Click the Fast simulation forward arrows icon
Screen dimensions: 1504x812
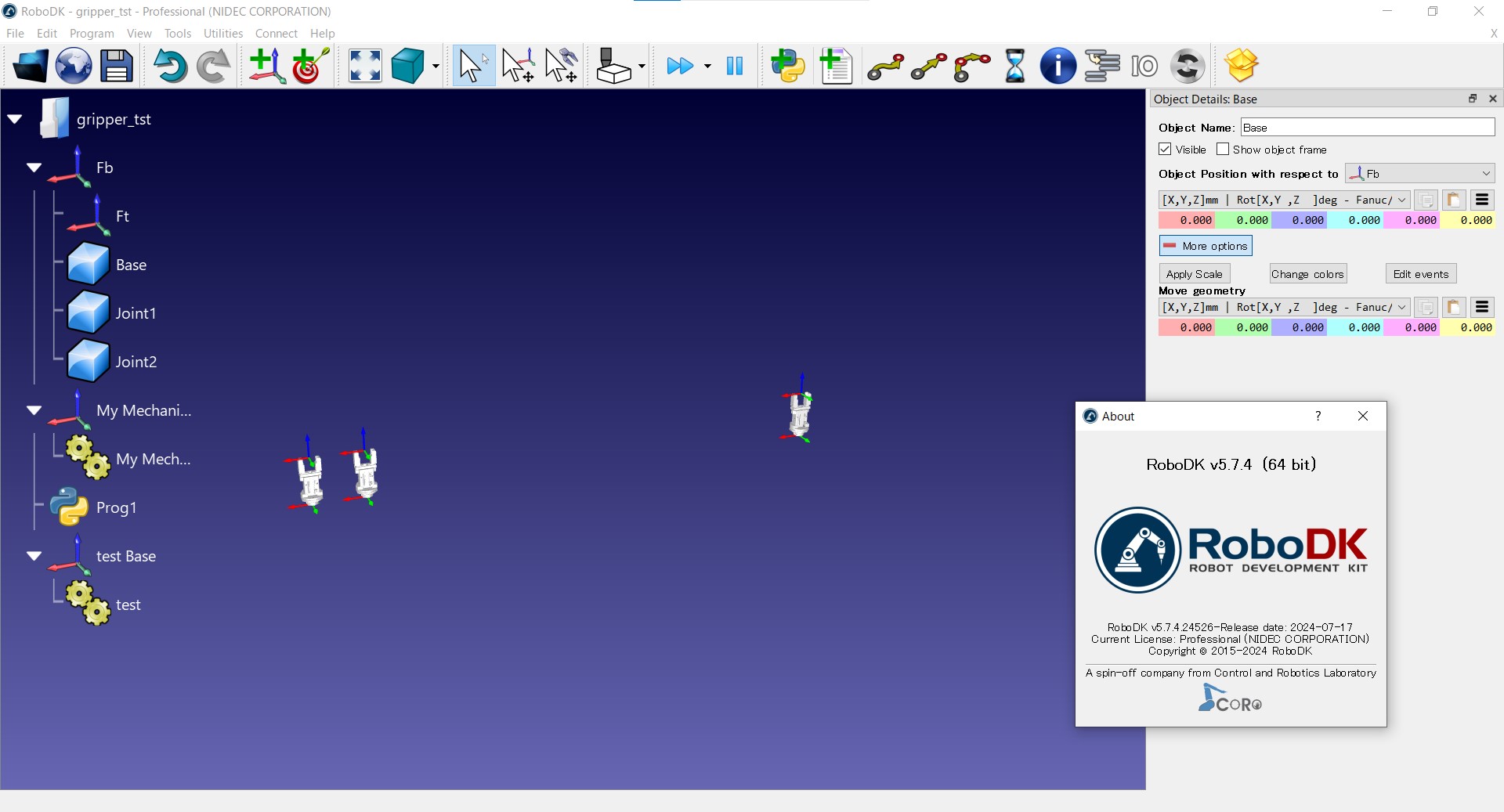tap(679, 67)
